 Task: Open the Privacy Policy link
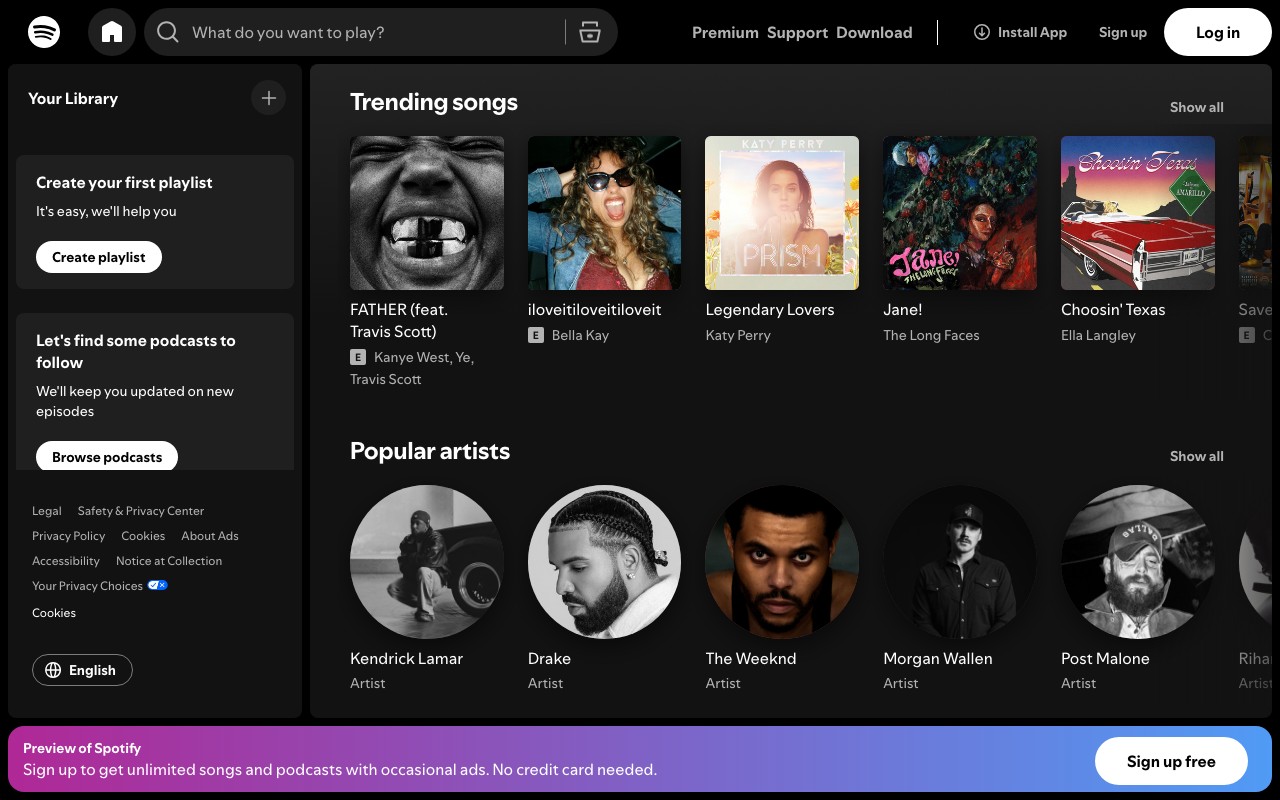point(68,536)
